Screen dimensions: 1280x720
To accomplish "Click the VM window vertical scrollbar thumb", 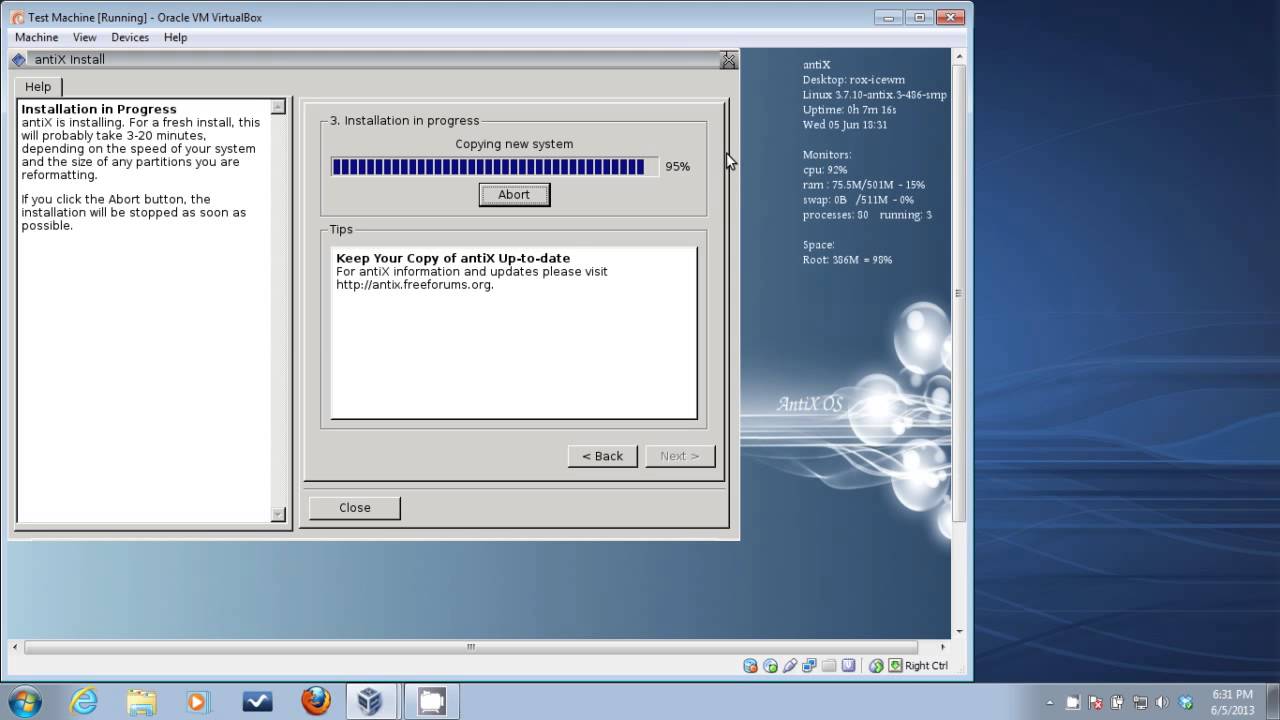I will pyautogui.click(x=958, y=293).
